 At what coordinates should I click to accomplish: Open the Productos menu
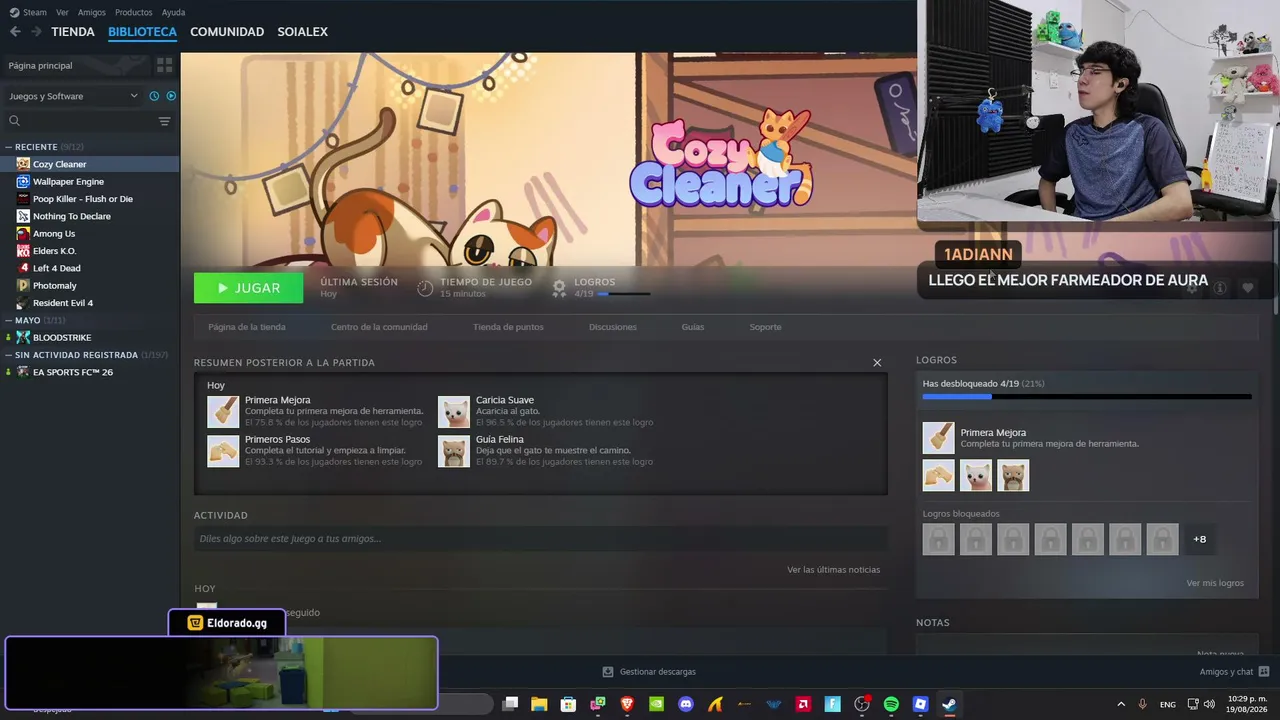tap(134, 12)
